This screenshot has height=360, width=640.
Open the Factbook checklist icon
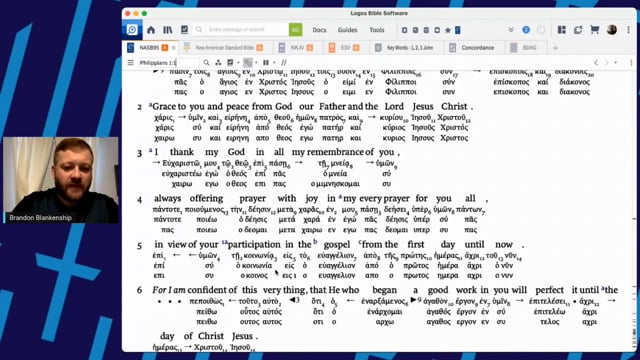tap(184, 30)
